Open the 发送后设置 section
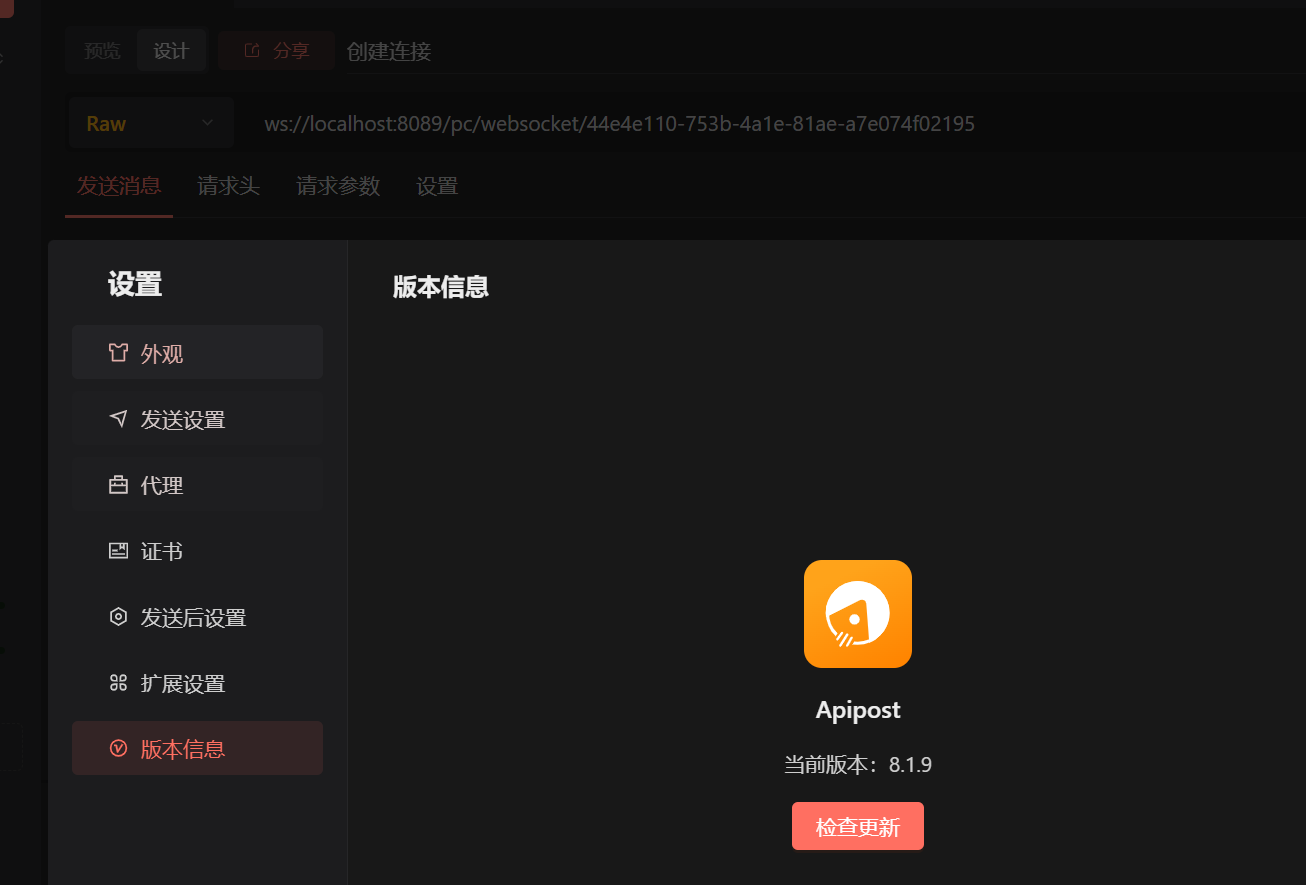This screenshot has width=1306, height=885. tap(197, 616)
